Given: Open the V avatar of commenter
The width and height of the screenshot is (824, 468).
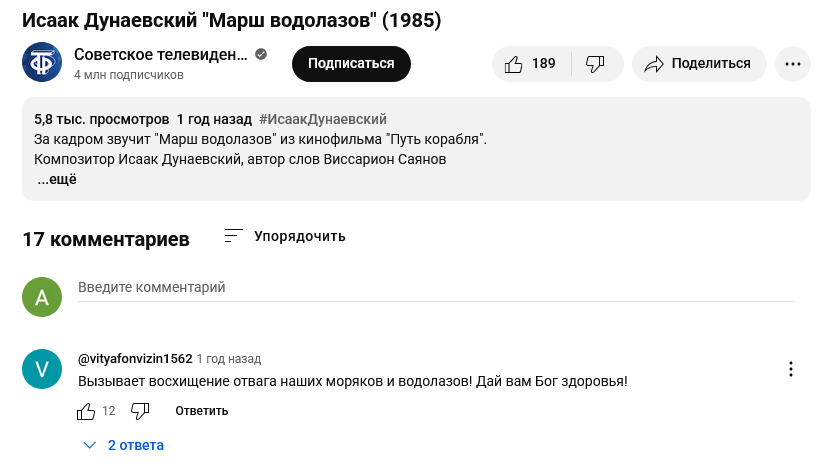Looking at the screenshot, I should (42, 369).
